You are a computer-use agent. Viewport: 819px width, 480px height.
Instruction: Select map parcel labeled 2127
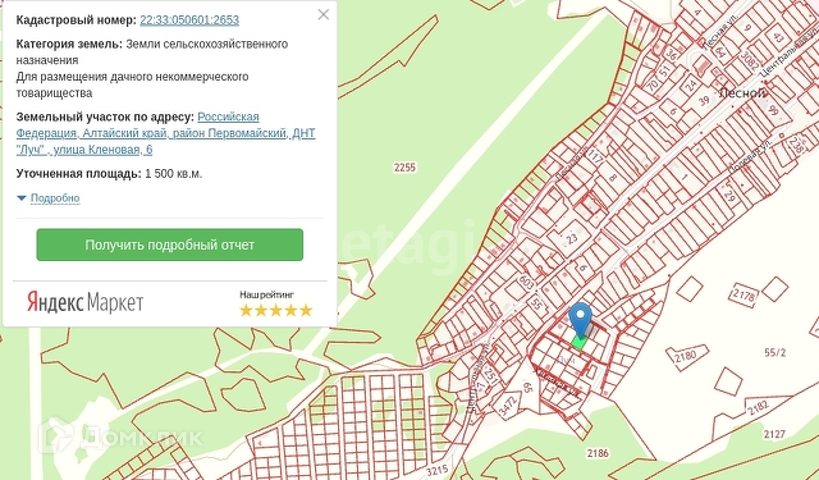(774, 434)
